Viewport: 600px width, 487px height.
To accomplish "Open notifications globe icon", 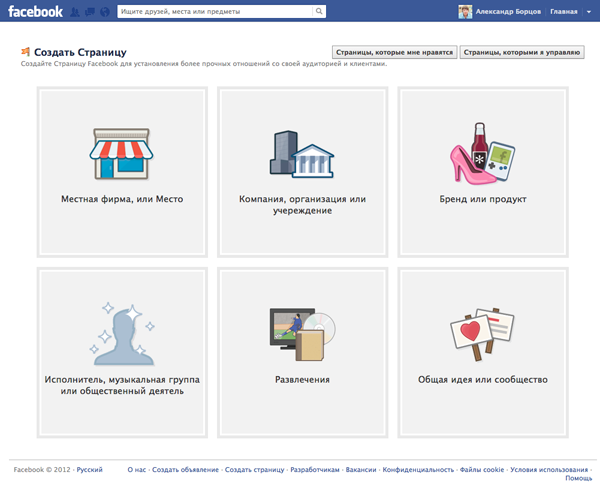I will [105, 12].
